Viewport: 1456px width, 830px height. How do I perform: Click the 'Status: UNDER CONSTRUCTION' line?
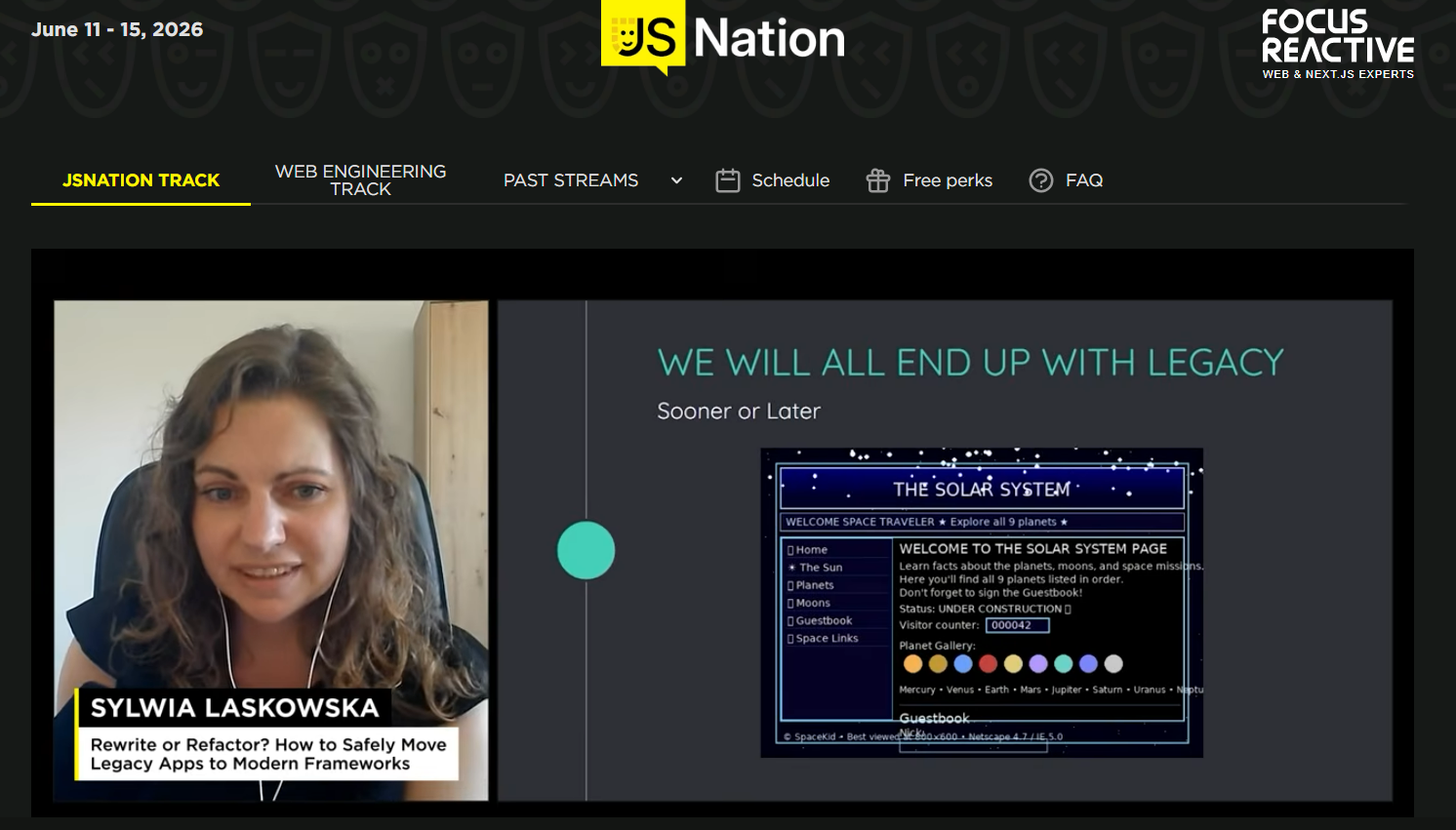[x=985, y=609]
